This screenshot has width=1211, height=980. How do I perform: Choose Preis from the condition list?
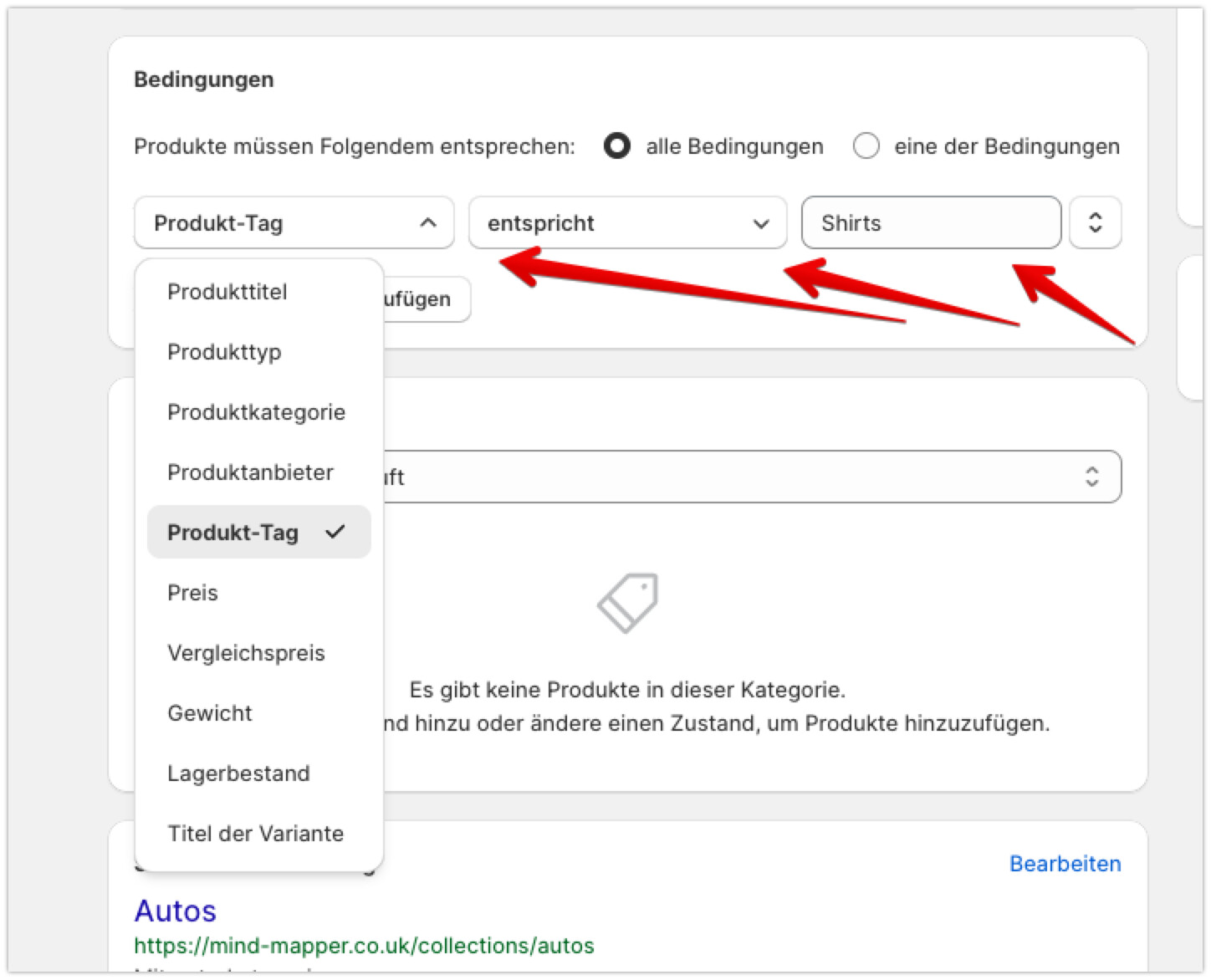(x=192, y=593)
